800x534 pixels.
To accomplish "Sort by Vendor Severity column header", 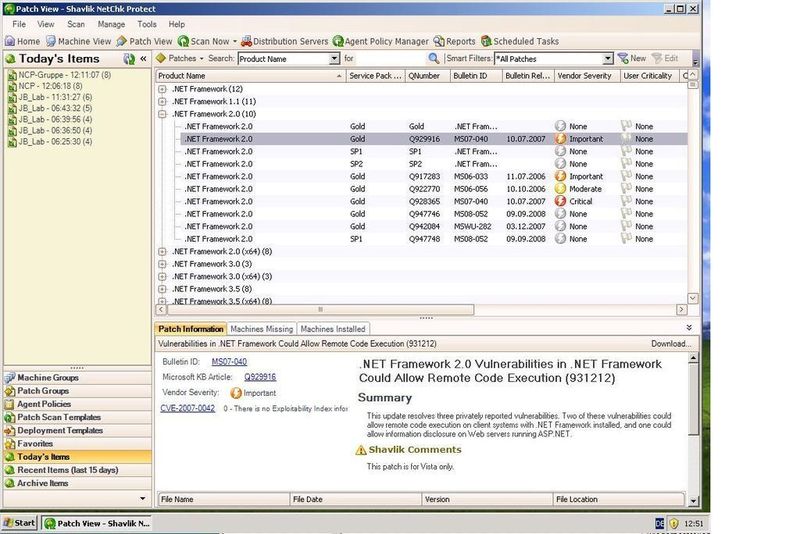I will [x=587, y=76].
